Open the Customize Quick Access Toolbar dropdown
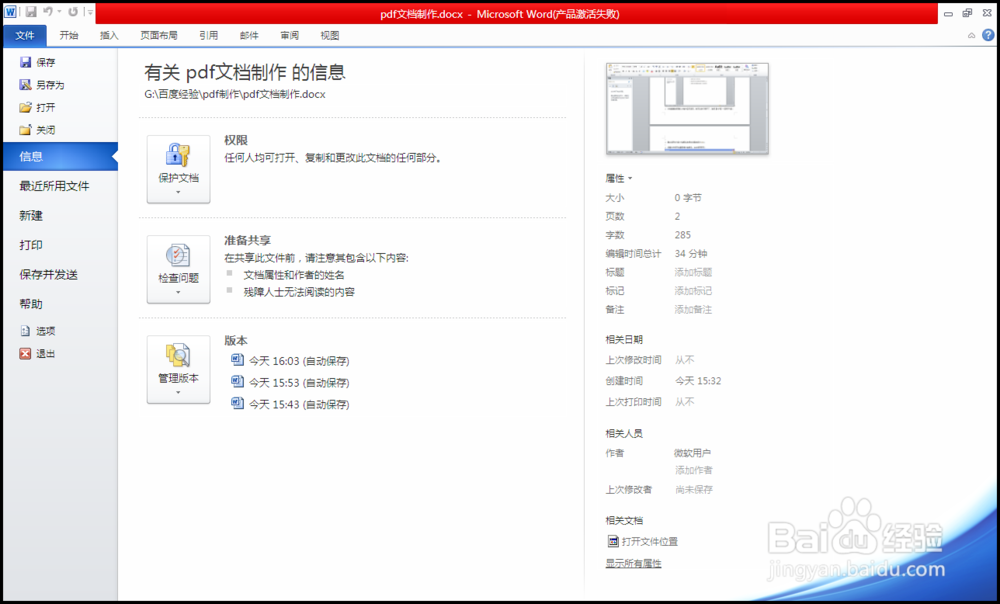Viewport: 1000px width, 604px height. coord(91,12)
